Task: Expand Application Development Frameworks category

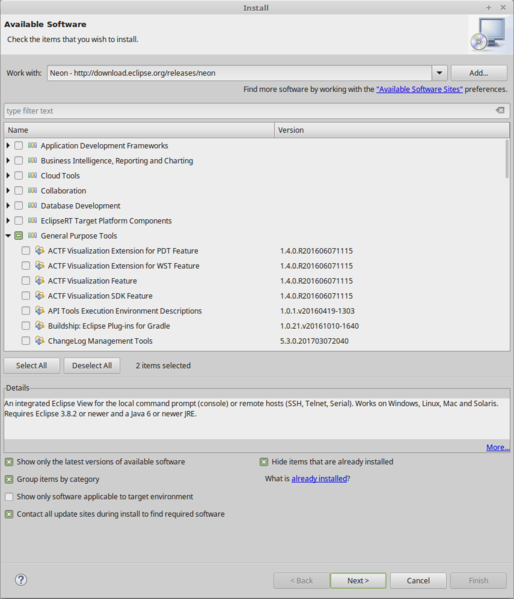Action: [8, 146]
